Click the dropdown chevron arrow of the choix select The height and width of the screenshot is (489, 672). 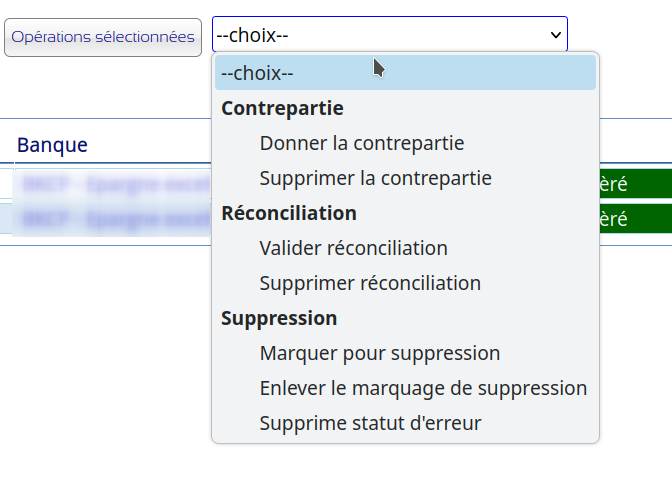(x=556, y=35)
